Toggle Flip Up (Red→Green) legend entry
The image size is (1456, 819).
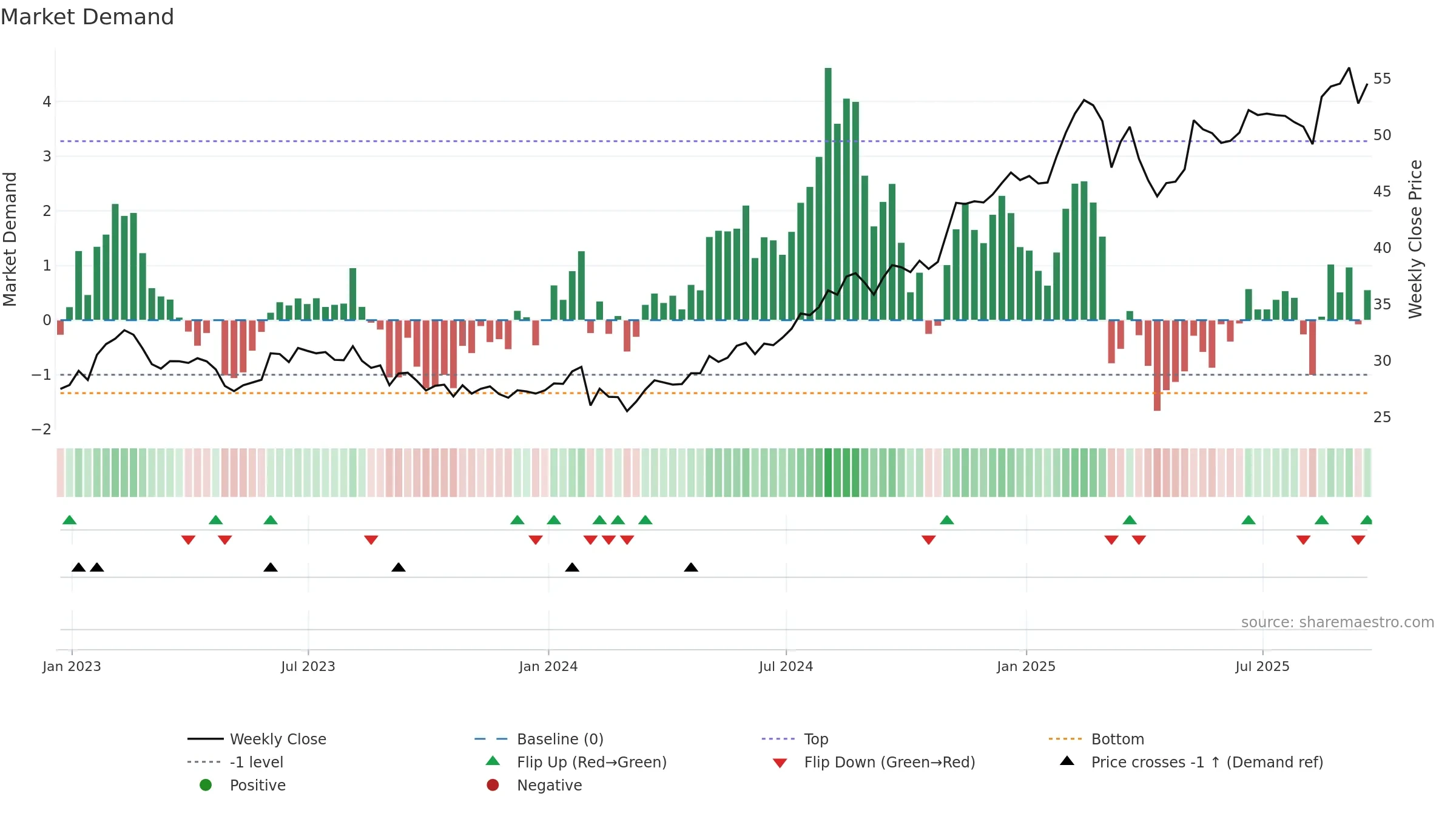point(576,762)
